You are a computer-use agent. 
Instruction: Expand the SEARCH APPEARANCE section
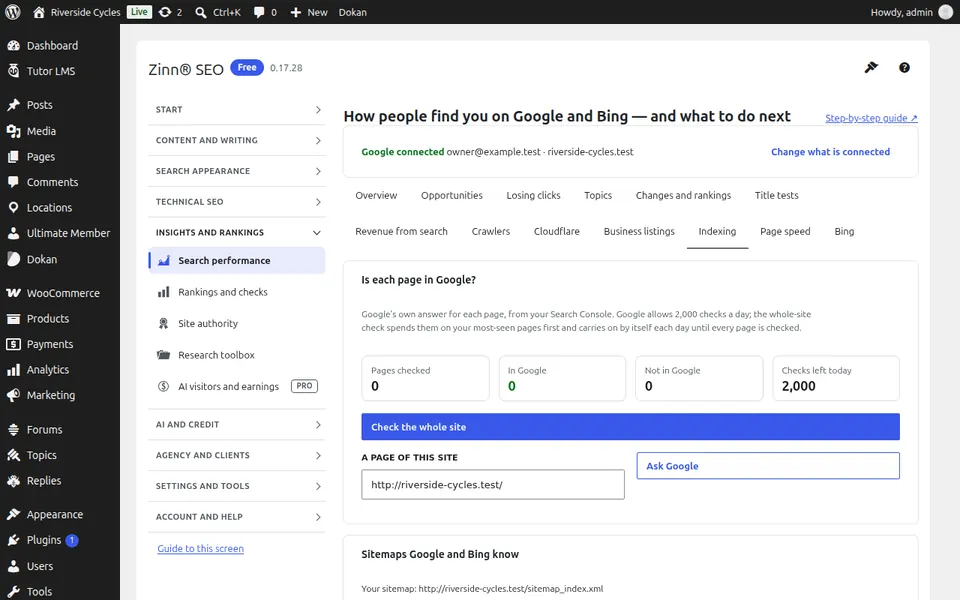point(237,171)
